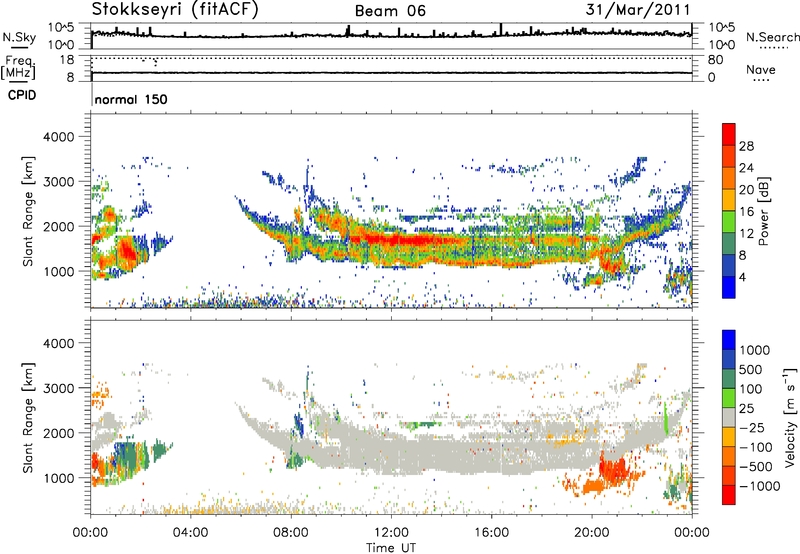Pick the light green 12–16 dB Power segment

click(729, 222)
